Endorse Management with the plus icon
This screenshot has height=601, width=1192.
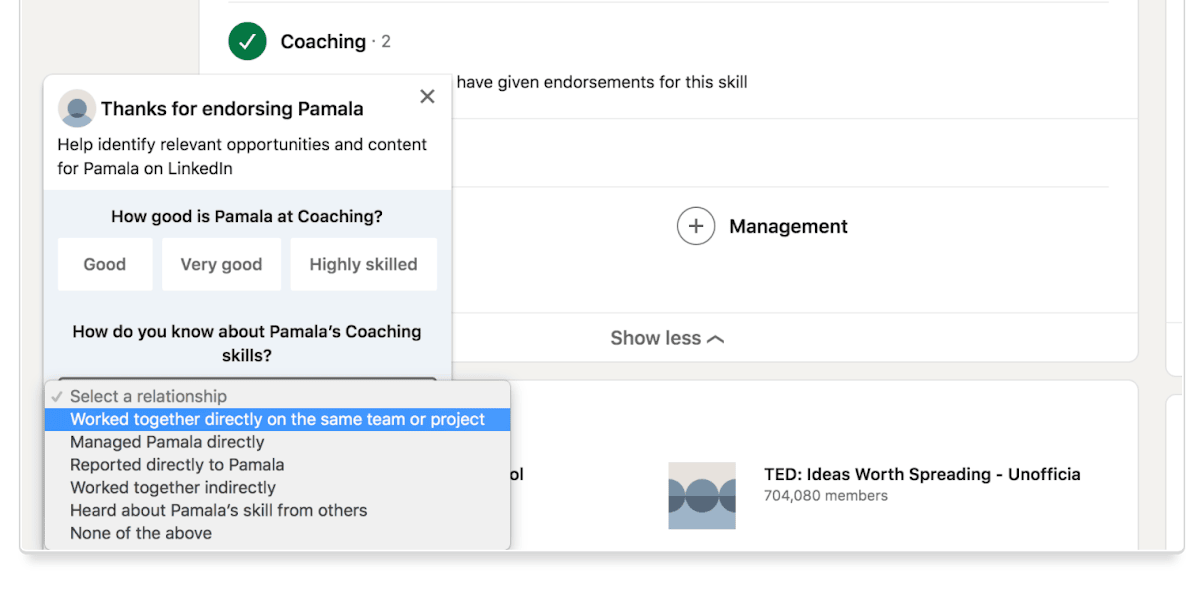tap(696, 226)
